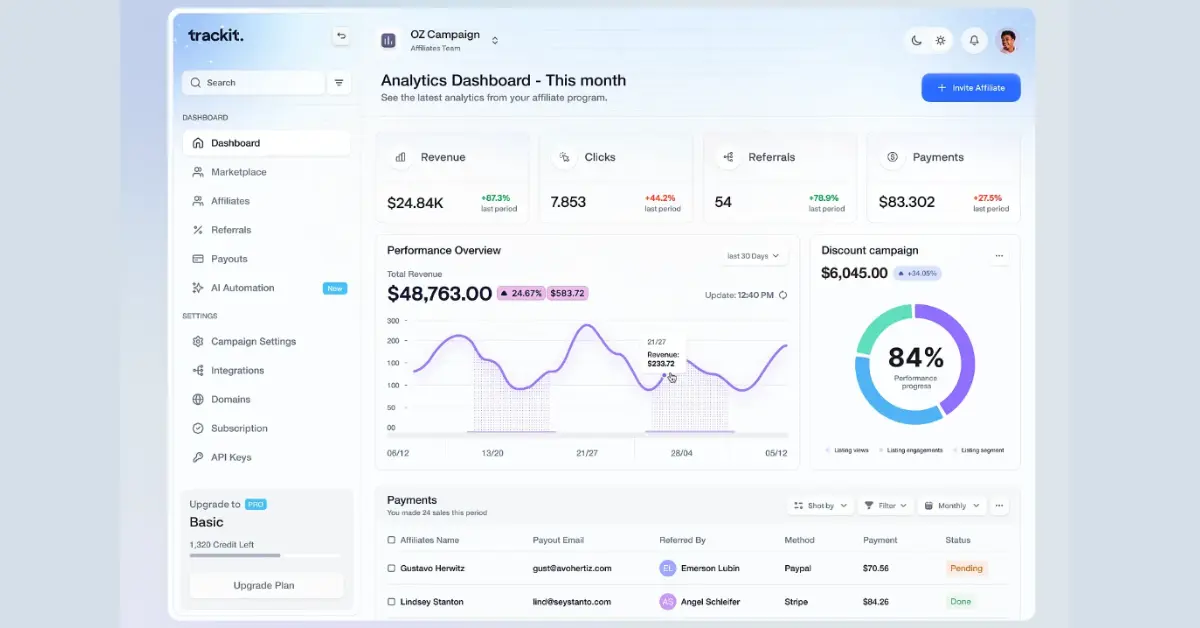Select all rows via the Affiliates Name checkbox
The height and width of the screenshot is (628, 1200).
390,539
